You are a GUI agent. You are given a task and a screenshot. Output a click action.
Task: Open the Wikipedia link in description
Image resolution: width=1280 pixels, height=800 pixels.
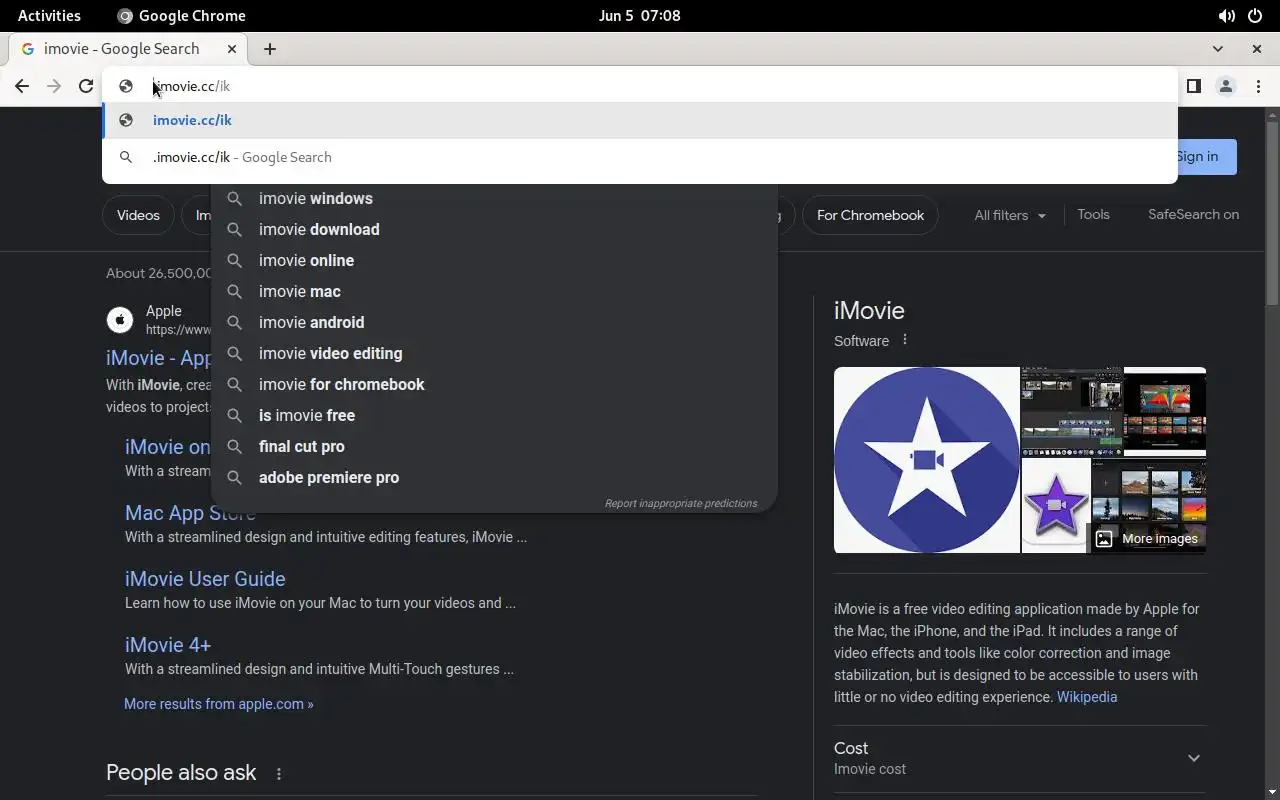pos(1087,697)
